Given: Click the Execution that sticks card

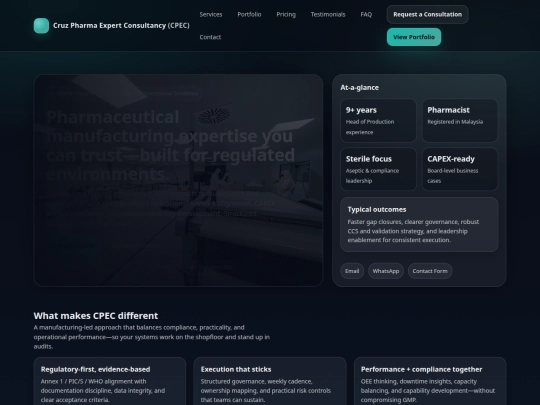Looking at the screenshot, I should 270,381.
